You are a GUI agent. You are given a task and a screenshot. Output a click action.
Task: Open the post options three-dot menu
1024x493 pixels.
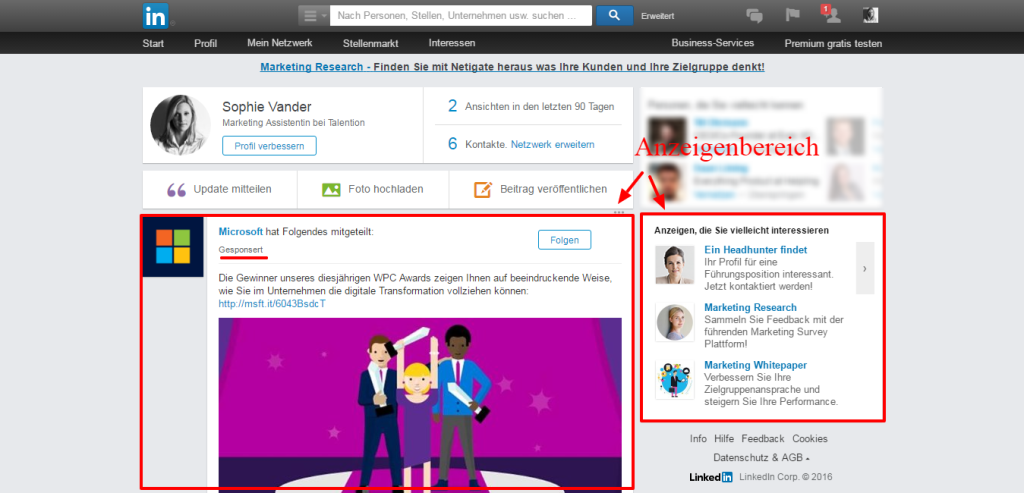point(619,212)
